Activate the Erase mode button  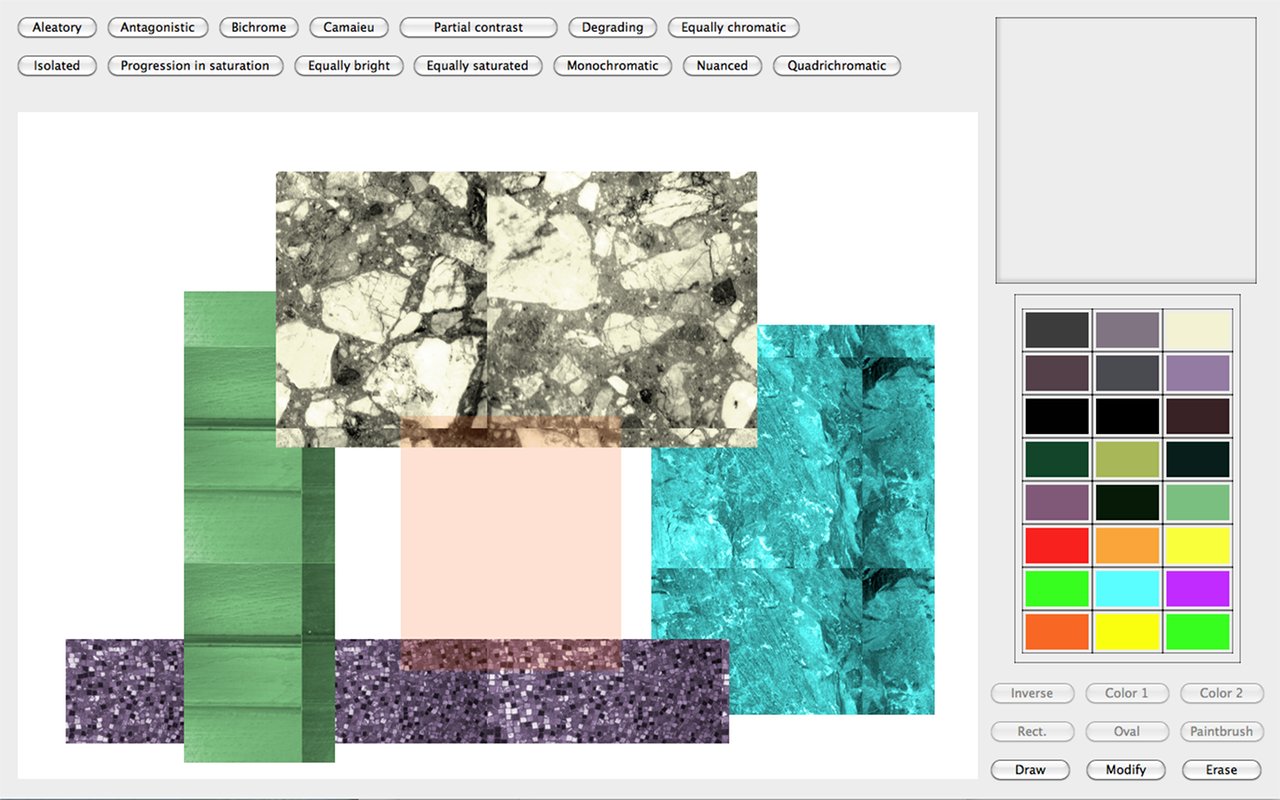coord(1221,770)
